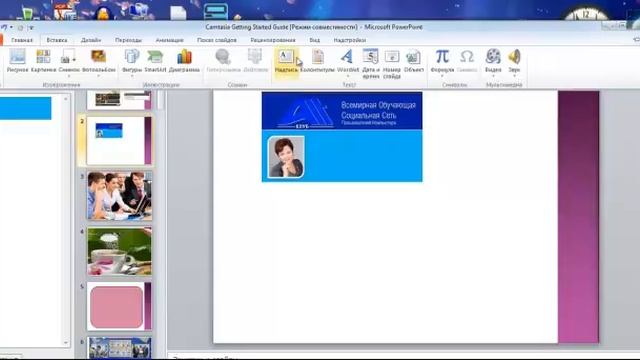The image size is (640, 360).
Task: Open the Undo history dropdown arrow
Action: tap(11, 27)
